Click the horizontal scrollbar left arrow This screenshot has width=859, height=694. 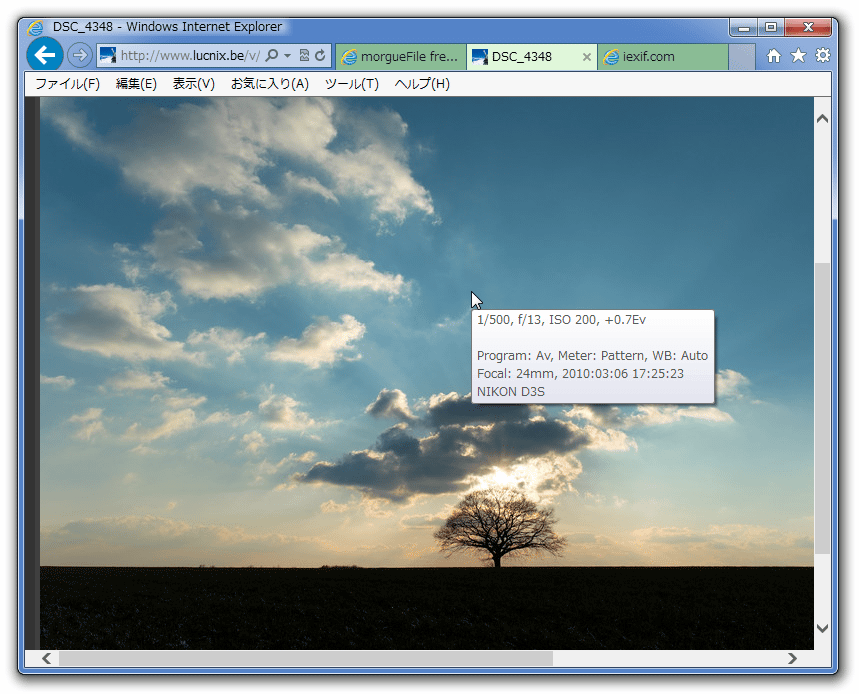[x=47, y=658]
